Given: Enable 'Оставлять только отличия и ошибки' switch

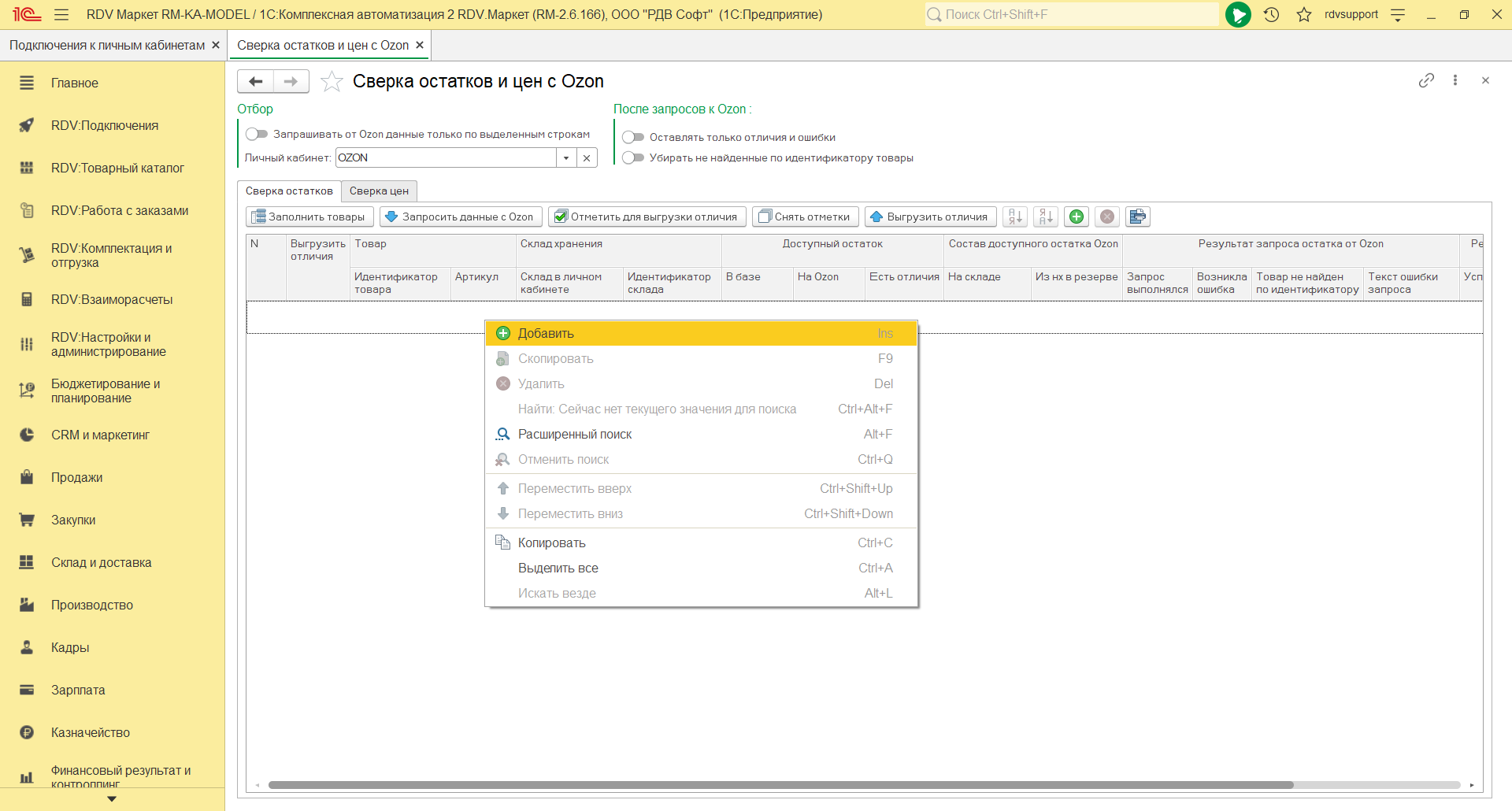Looking at the screenshot, I should coord(633,137).
